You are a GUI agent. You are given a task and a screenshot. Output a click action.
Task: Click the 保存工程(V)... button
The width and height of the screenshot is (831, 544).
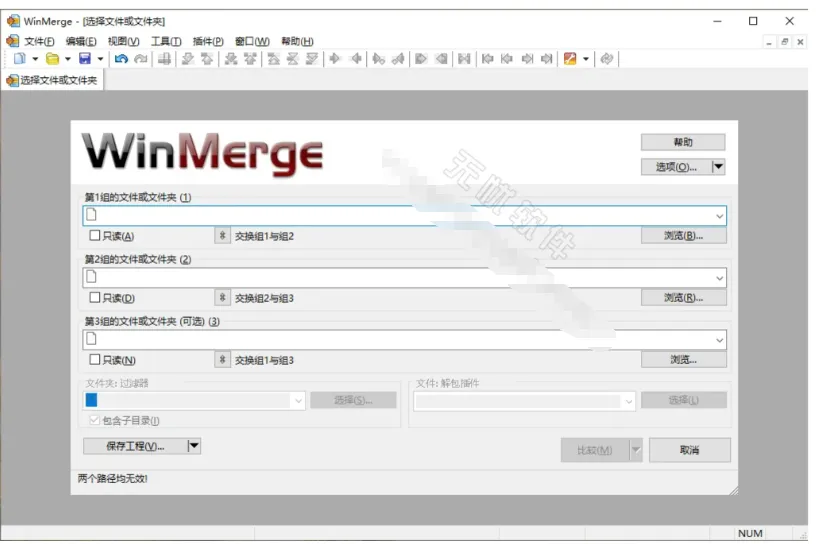tap(135, 446)
